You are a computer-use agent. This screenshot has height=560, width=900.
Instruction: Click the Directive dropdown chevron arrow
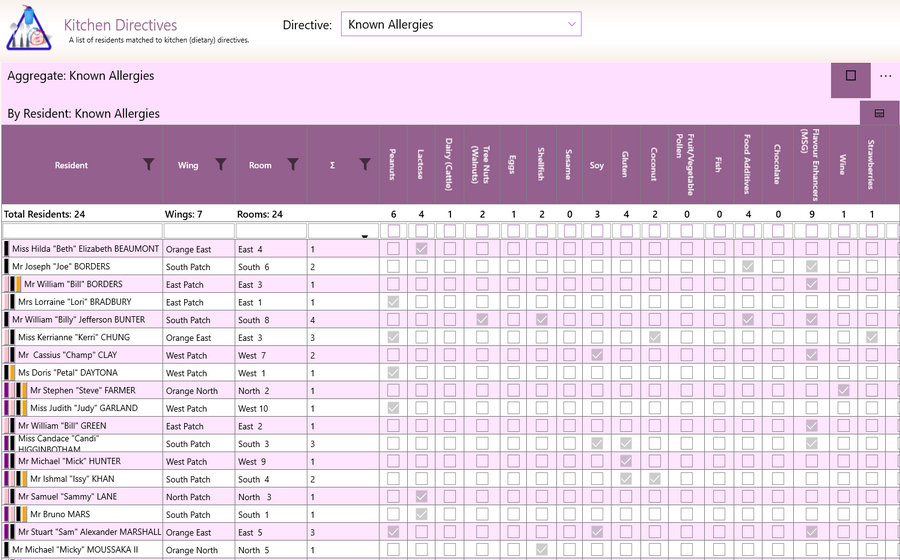[x=571, y=24]
